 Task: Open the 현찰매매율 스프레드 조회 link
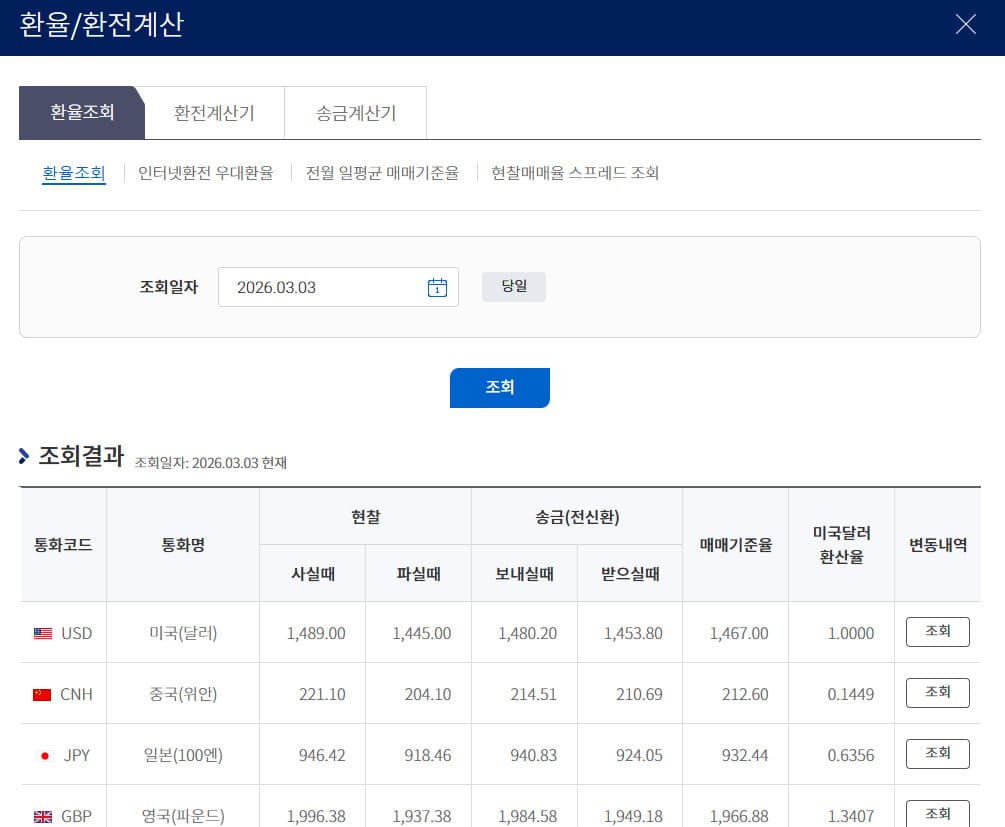(575, 173)
